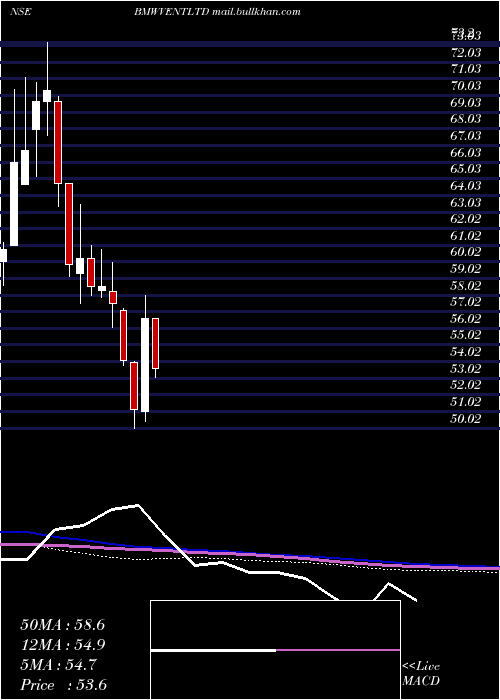500x700 pixels.
Task: Click the 55.02 price axis label
Action: [x=466, y=335]
